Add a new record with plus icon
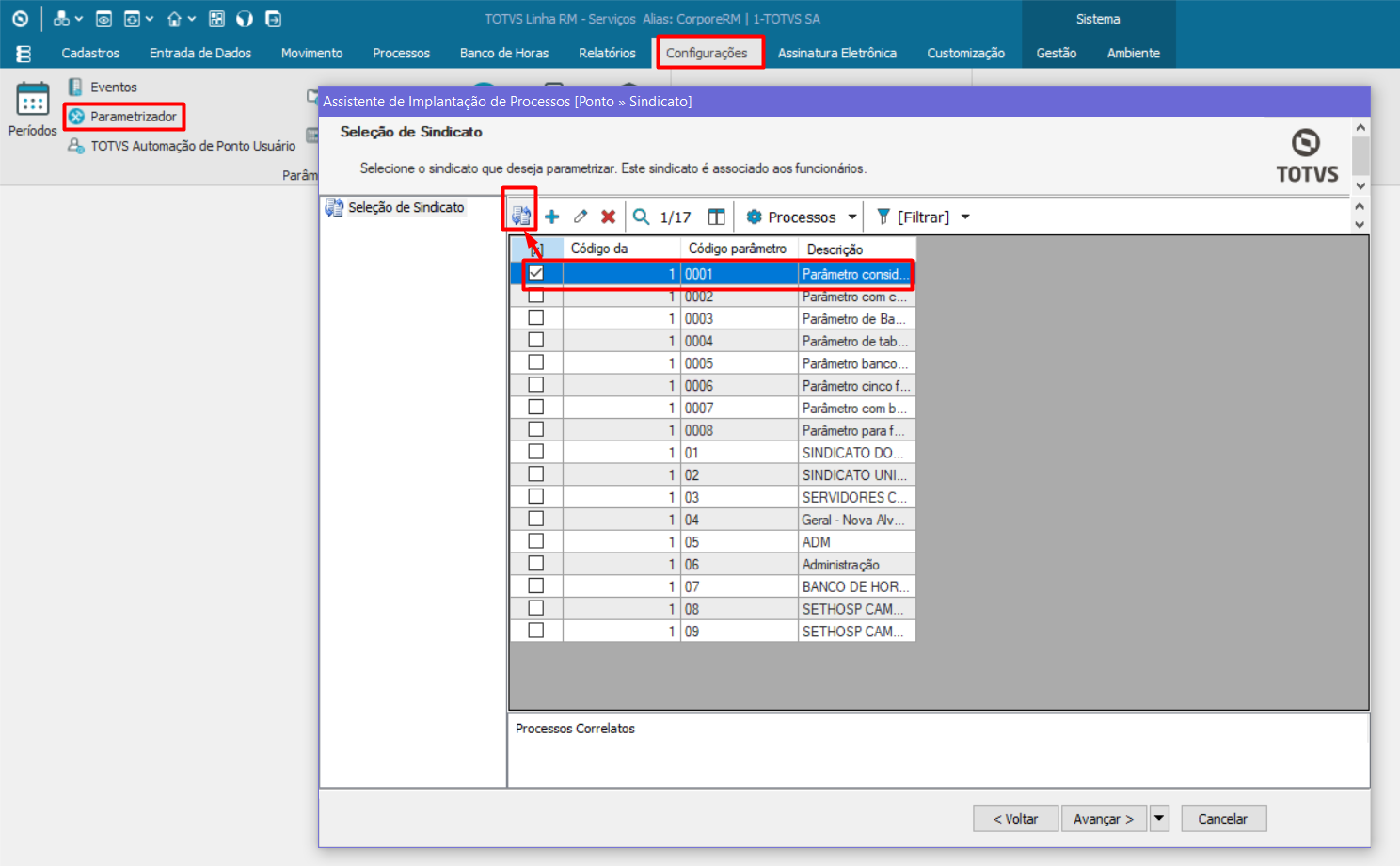The image size is (1400, 866). [x=552, y=216]
